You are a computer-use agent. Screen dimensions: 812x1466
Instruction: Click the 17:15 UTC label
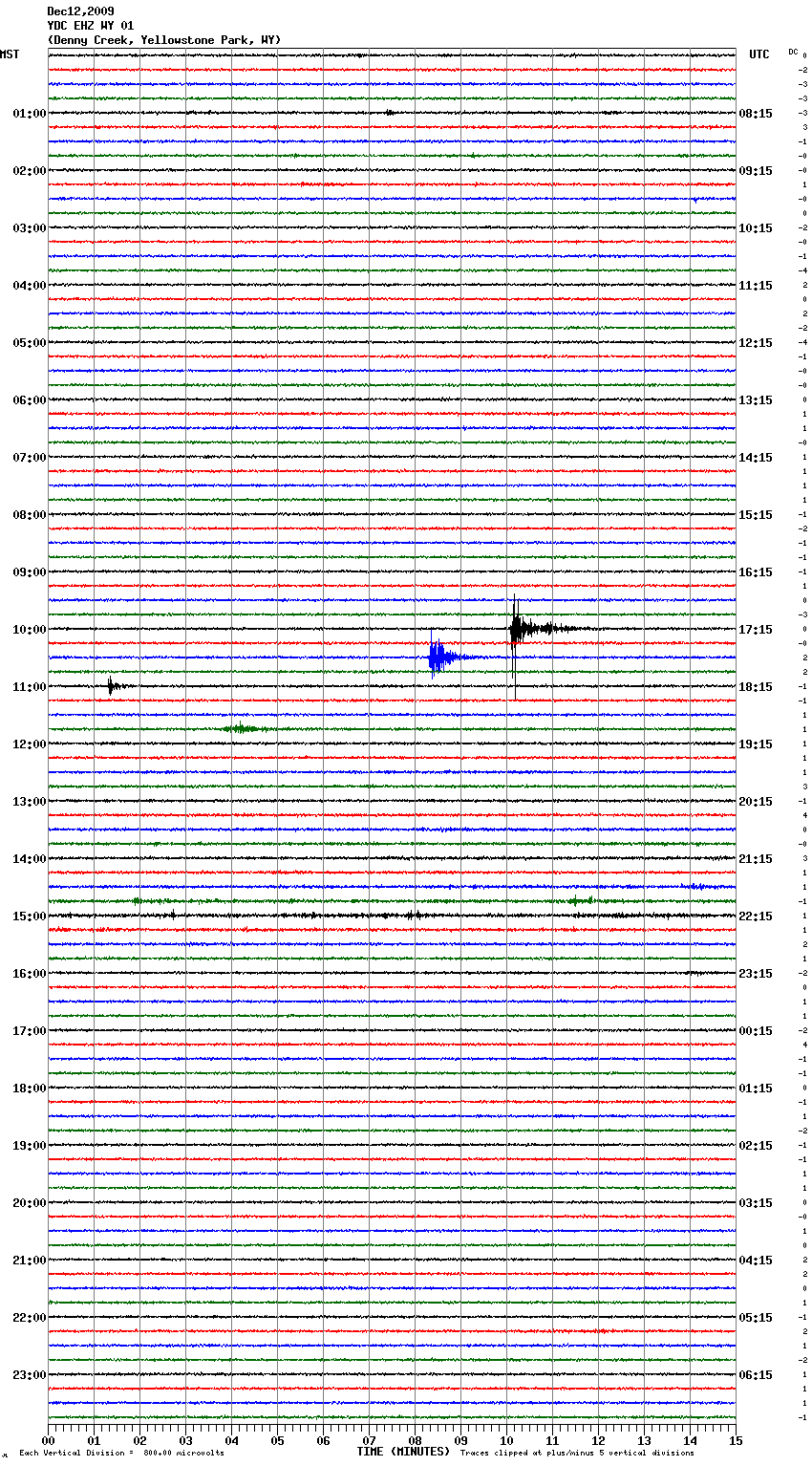[x=756, y=630]
